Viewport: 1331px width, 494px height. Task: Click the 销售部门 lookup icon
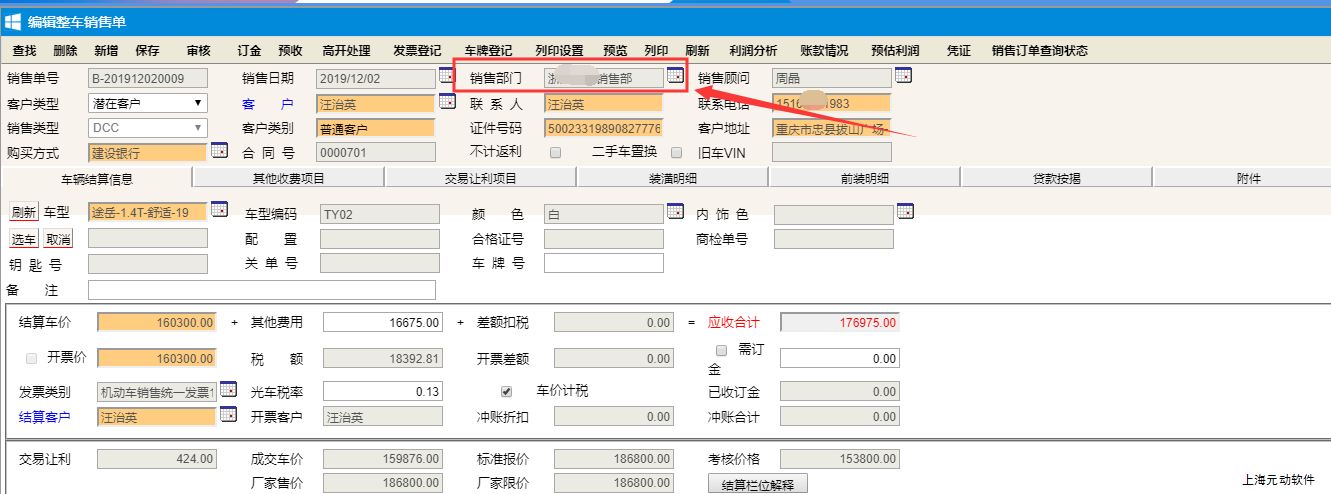click(675, 76)
